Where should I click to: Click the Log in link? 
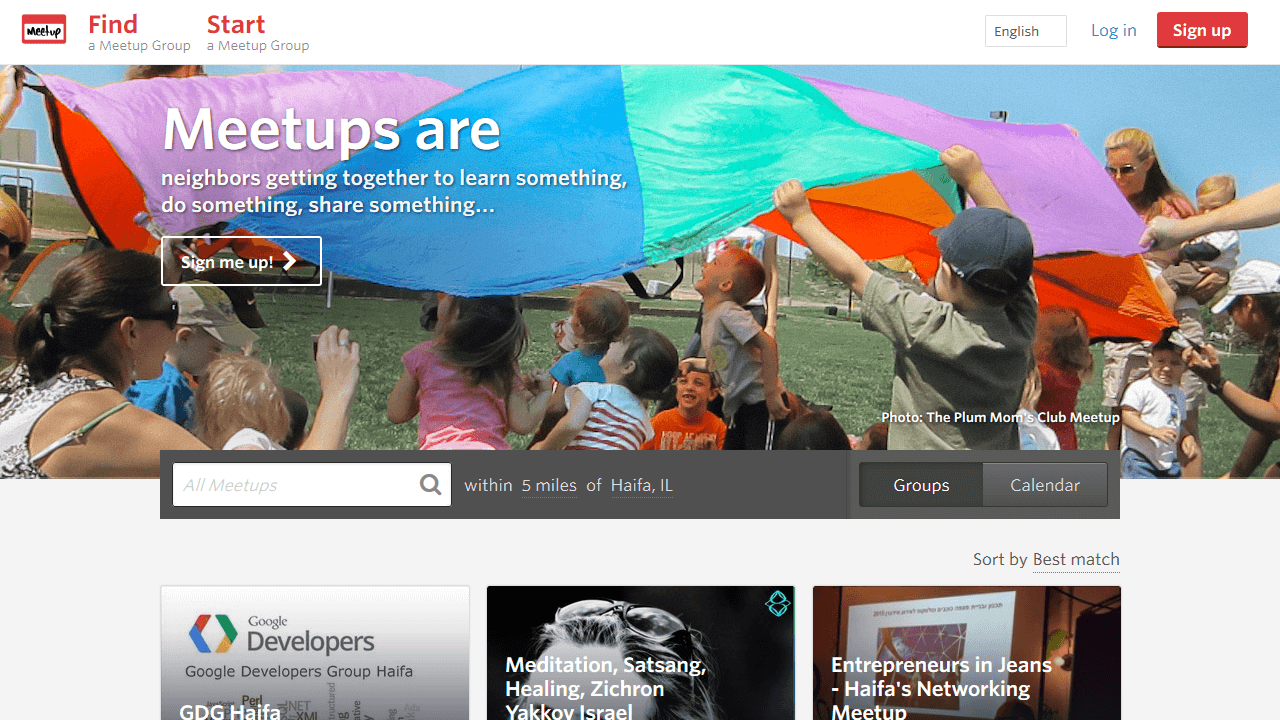pos(1114,30)
